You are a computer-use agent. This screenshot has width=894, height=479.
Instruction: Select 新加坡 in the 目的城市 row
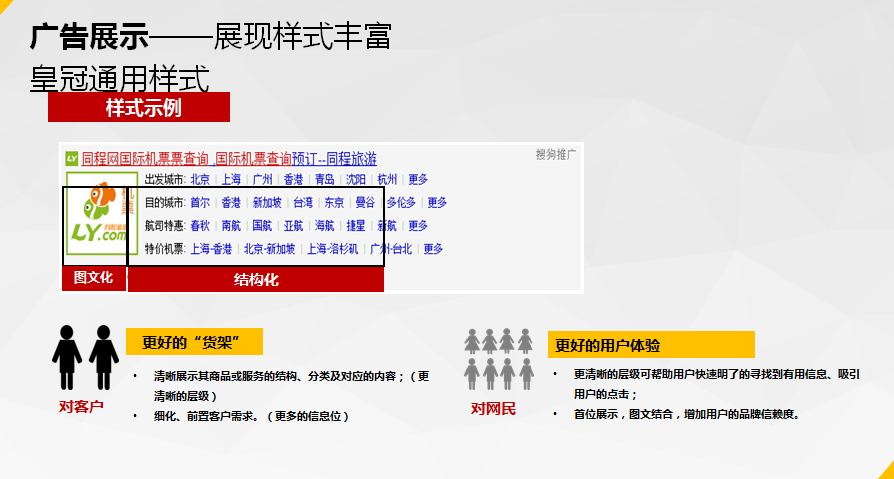(267, 202)
